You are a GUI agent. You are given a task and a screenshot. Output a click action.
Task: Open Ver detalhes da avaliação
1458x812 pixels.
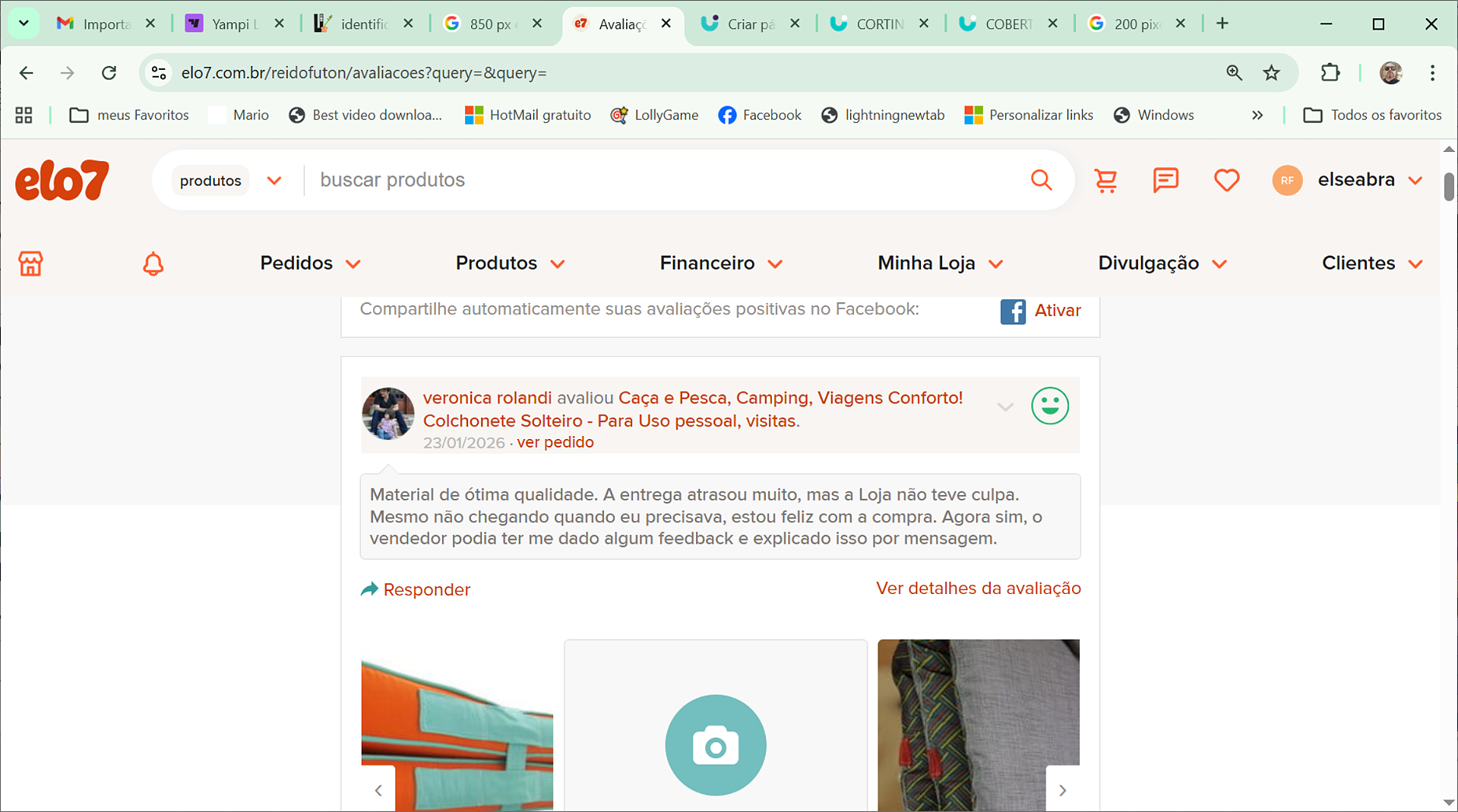(x=978, y=589)
